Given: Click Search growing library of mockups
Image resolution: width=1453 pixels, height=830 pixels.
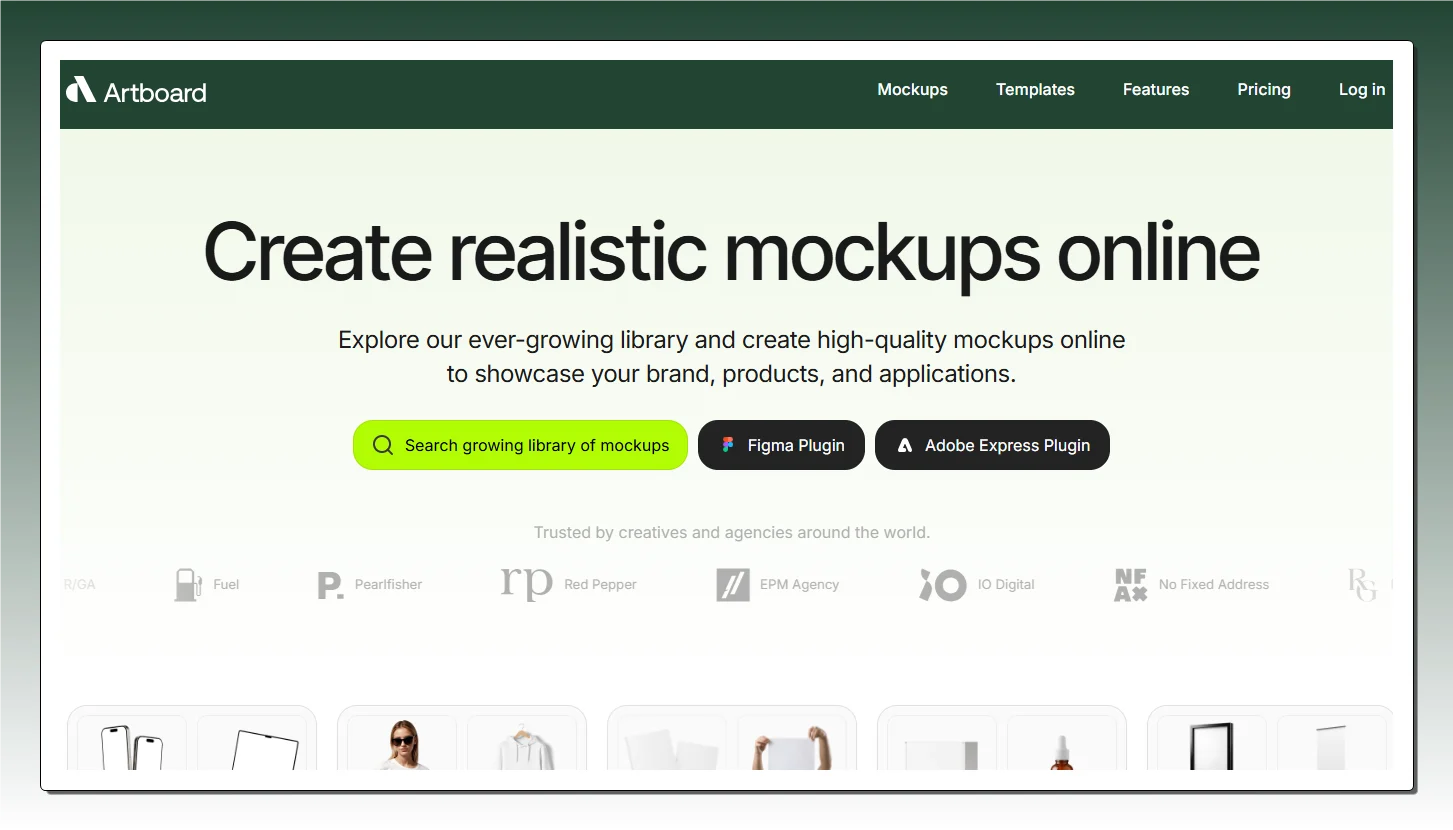Looking at the screenshot, I should [536, 445].
